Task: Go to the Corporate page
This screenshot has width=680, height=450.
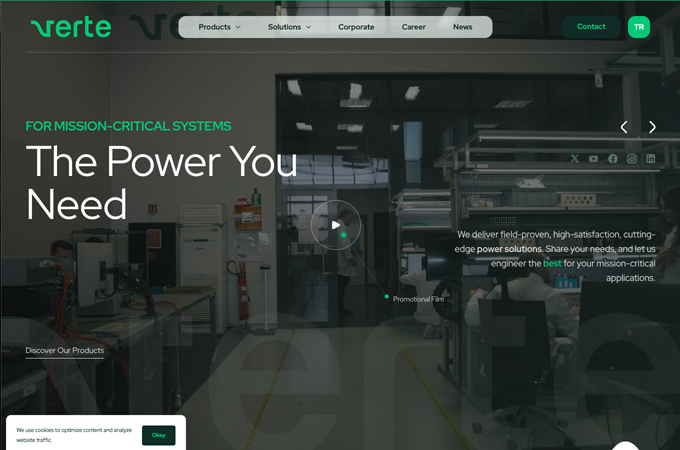Action: (356, 27)
